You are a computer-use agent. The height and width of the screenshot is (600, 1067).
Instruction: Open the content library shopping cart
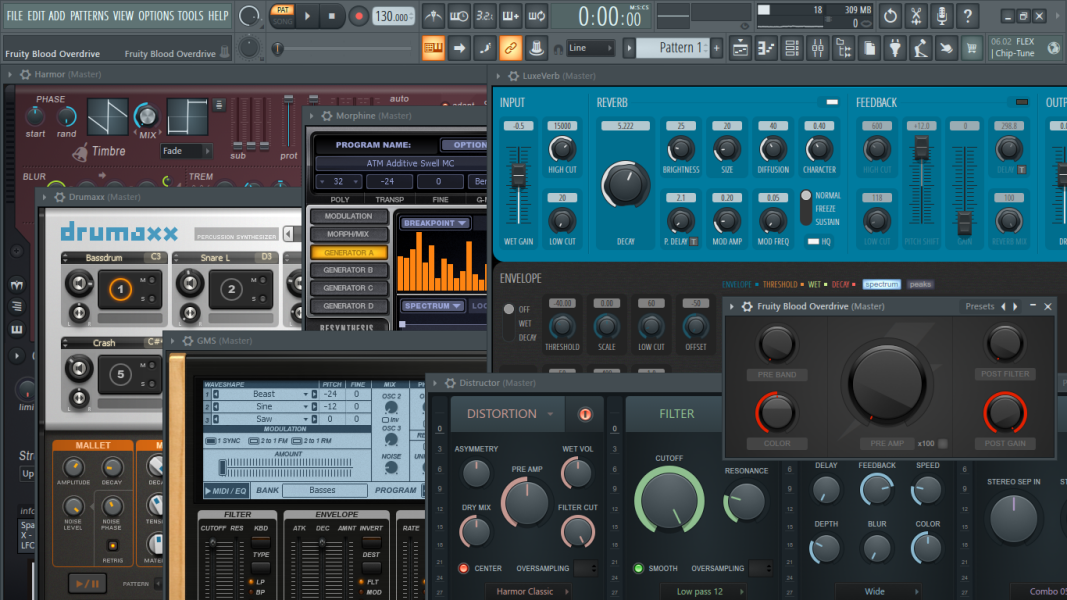(972, 48)
